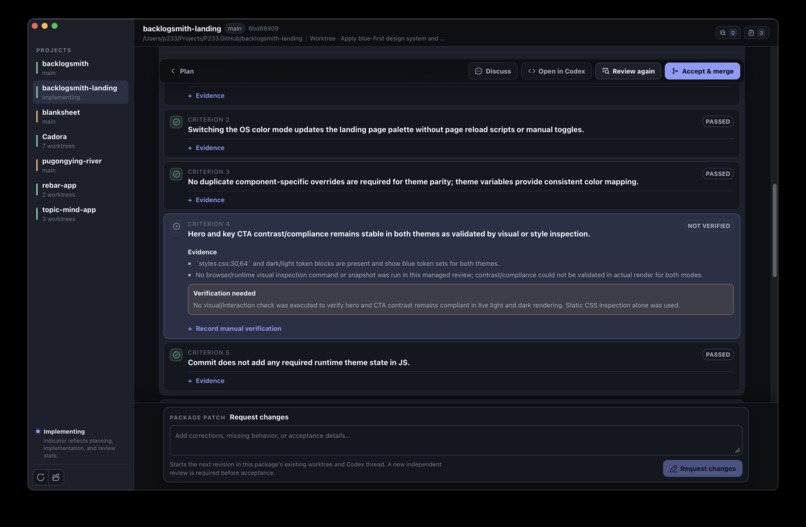
Task: Select the blanksheet project
Action: click(81, 116)
